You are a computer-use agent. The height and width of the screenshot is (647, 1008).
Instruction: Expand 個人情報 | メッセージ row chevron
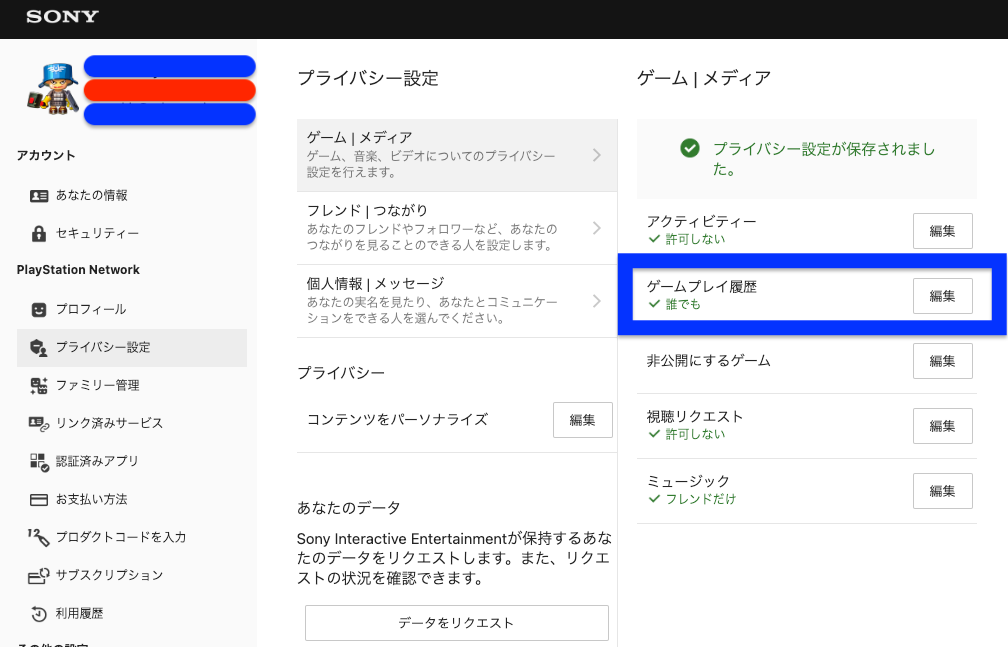[597, 301]
